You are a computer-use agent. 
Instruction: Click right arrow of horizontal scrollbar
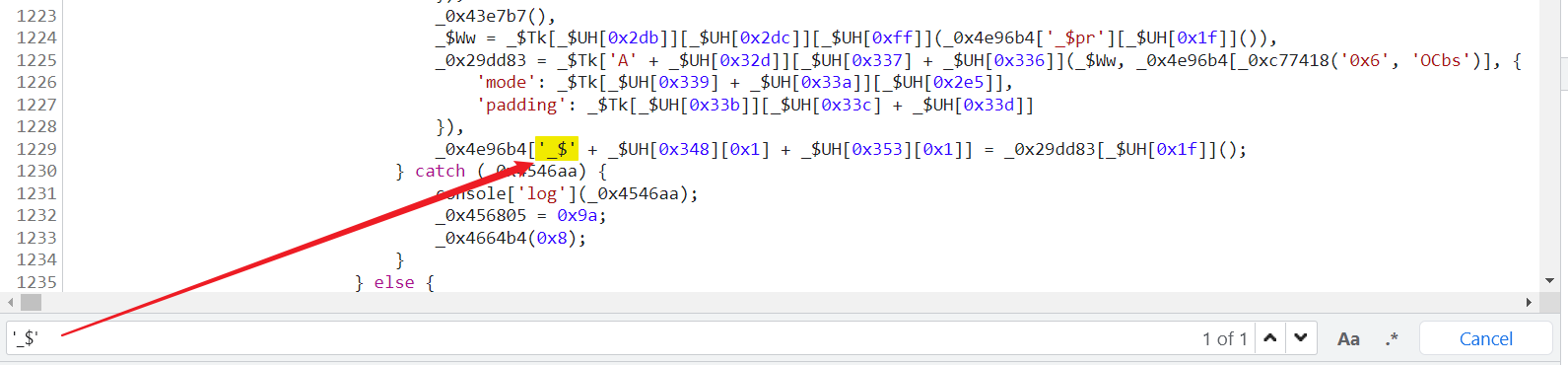(1529, 302)
